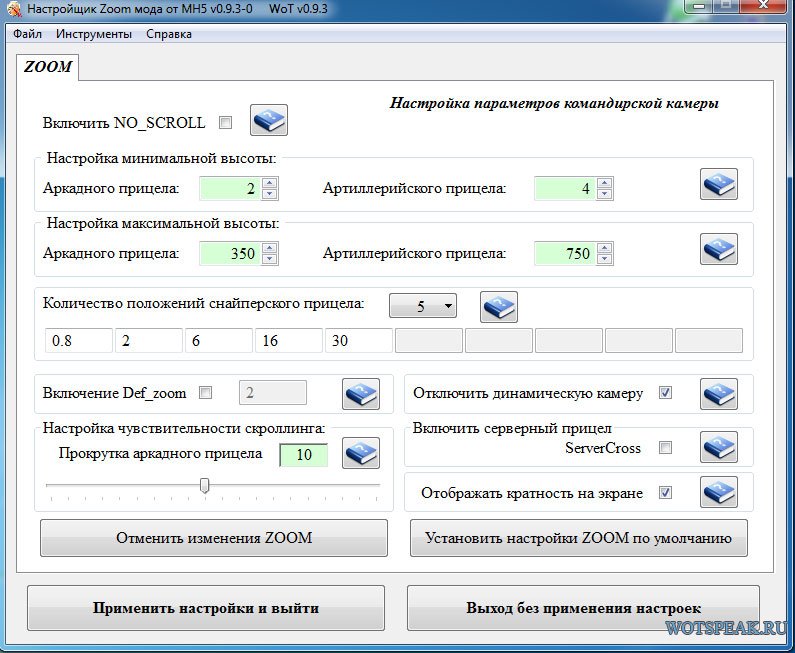Enable the NO_SCROLL checkbox
This screenshot has height=653, width=795.
click(225, 123)
